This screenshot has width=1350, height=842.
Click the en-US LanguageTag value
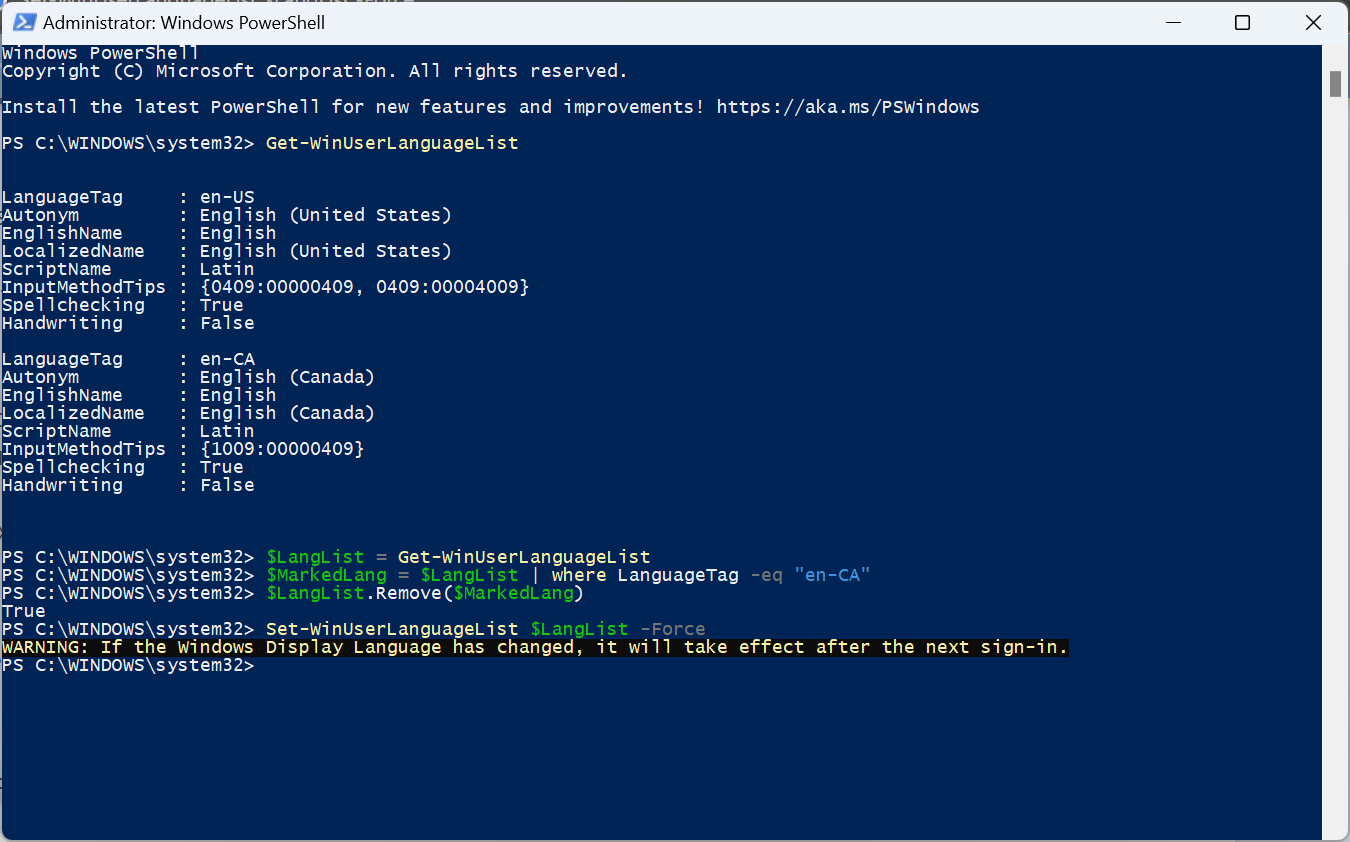pos(227,197)
